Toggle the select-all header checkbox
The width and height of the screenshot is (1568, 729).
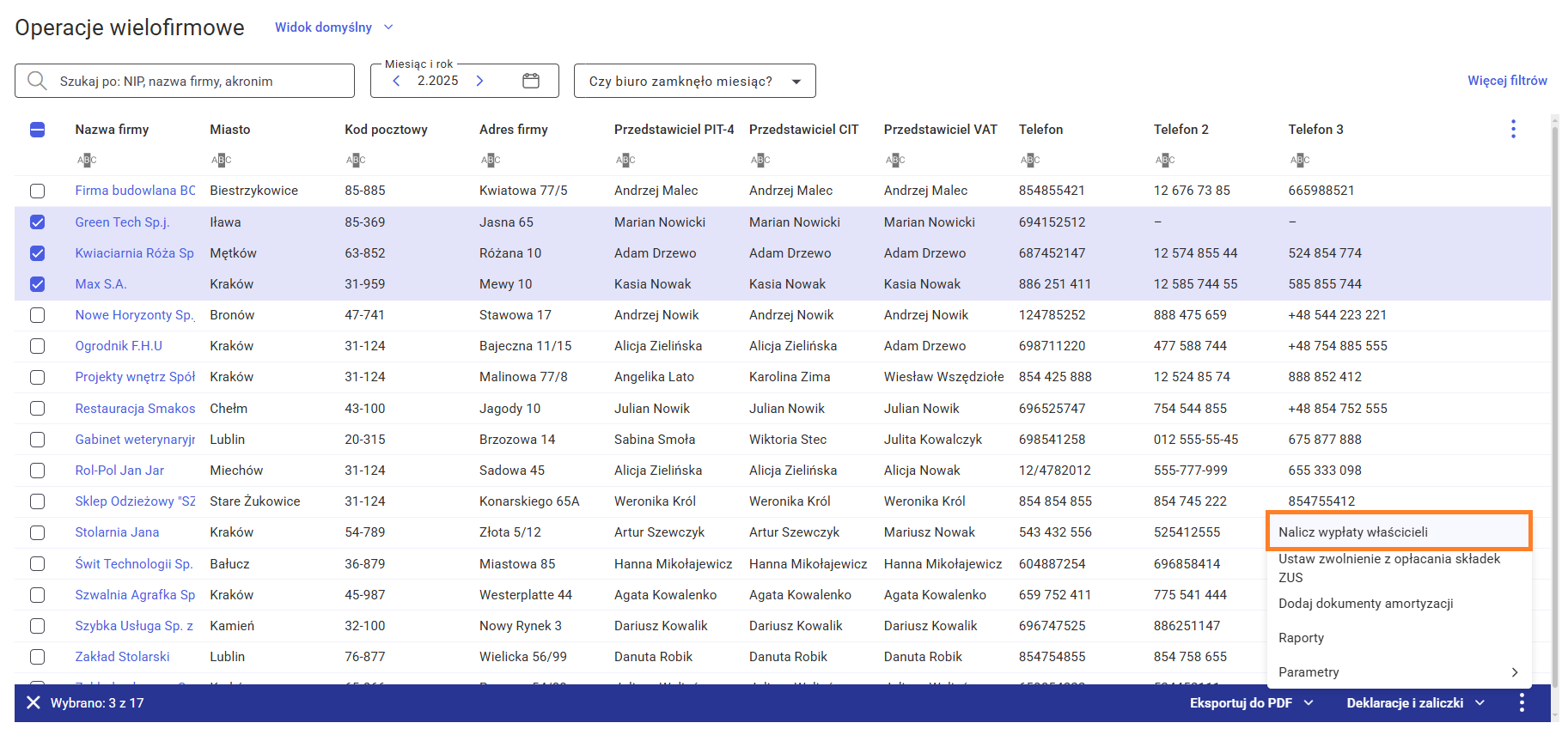(37, 130)
